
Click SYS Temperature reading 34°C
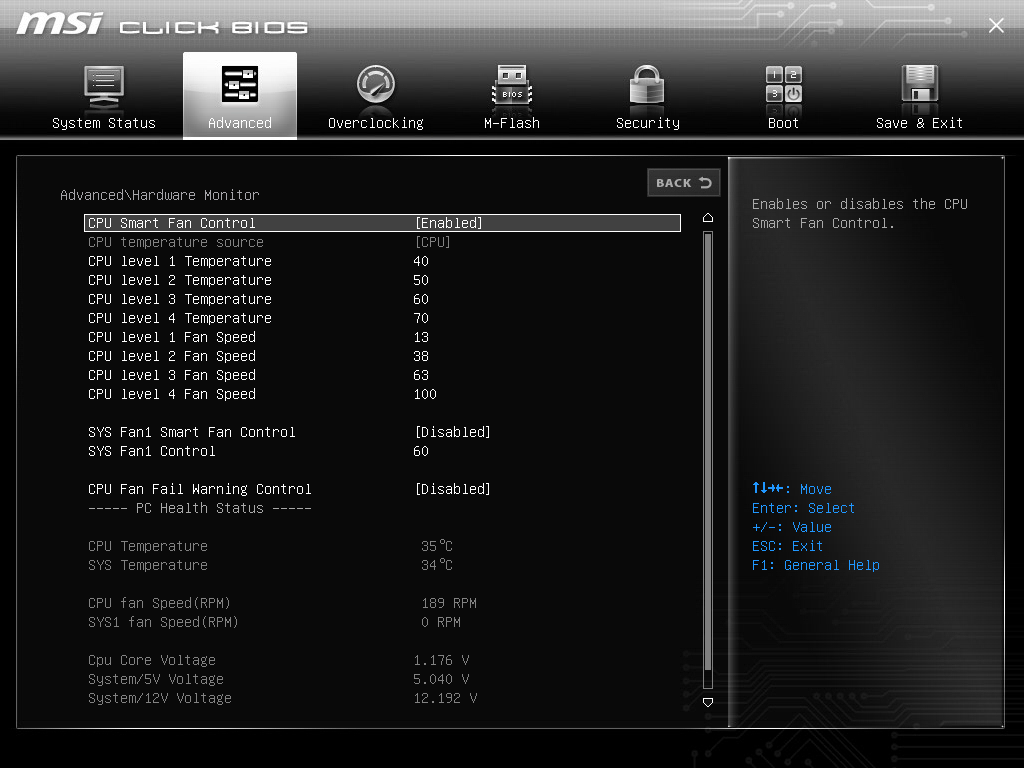coord(437,565)
